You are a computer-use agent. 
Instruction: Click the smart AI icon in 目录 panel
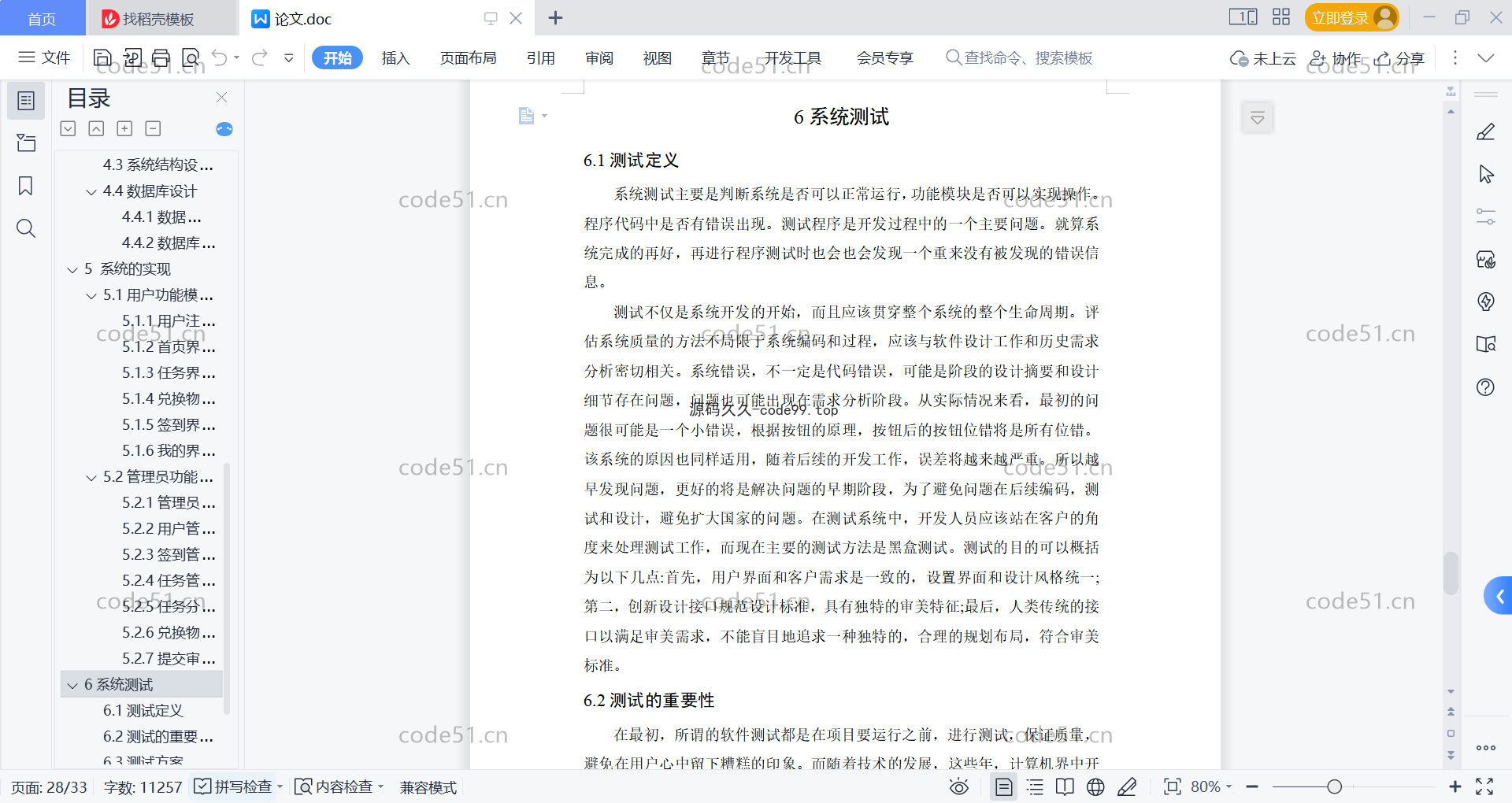coord(224,129)
